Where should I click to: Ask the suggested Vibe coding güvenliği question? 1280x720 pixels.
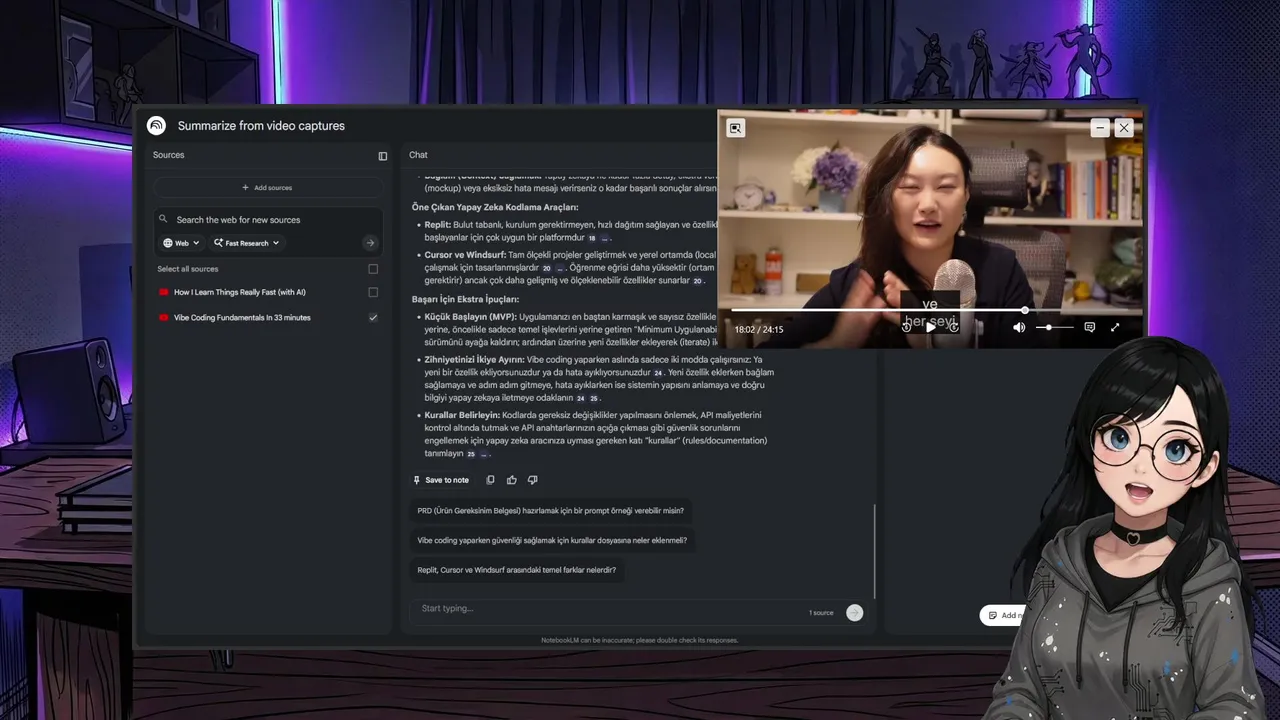click(552, 540)
